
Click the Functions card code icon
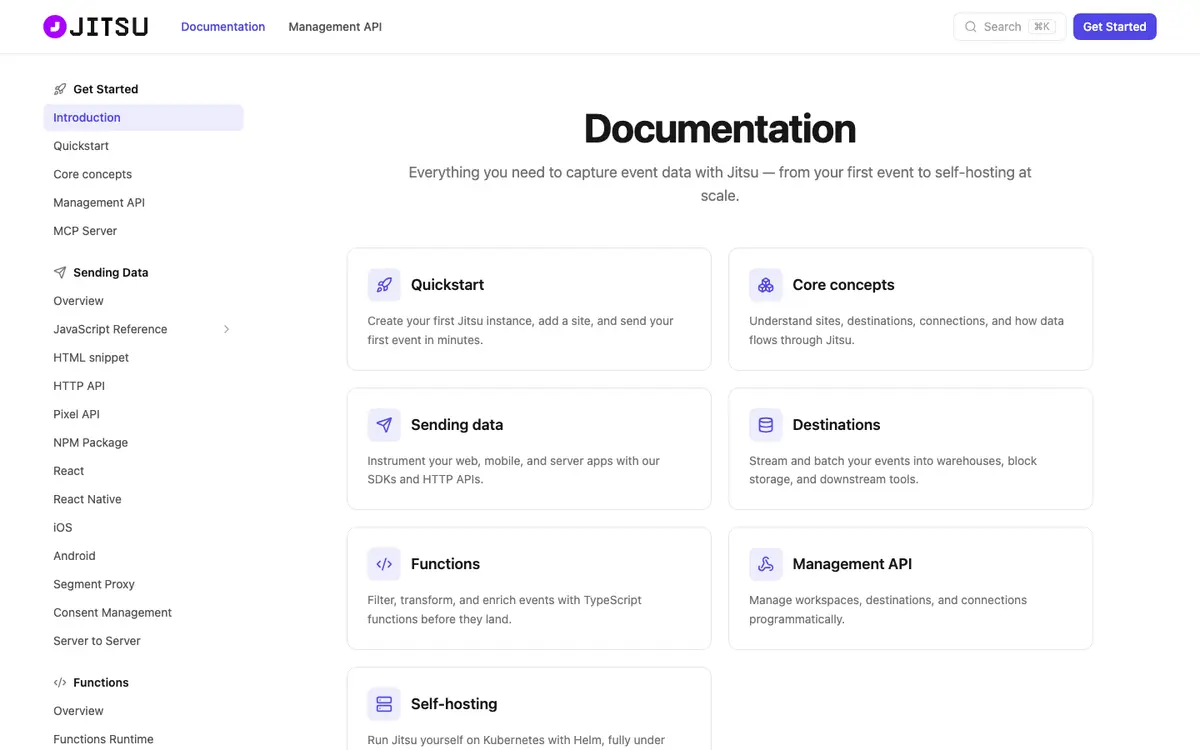pos(384,564)
